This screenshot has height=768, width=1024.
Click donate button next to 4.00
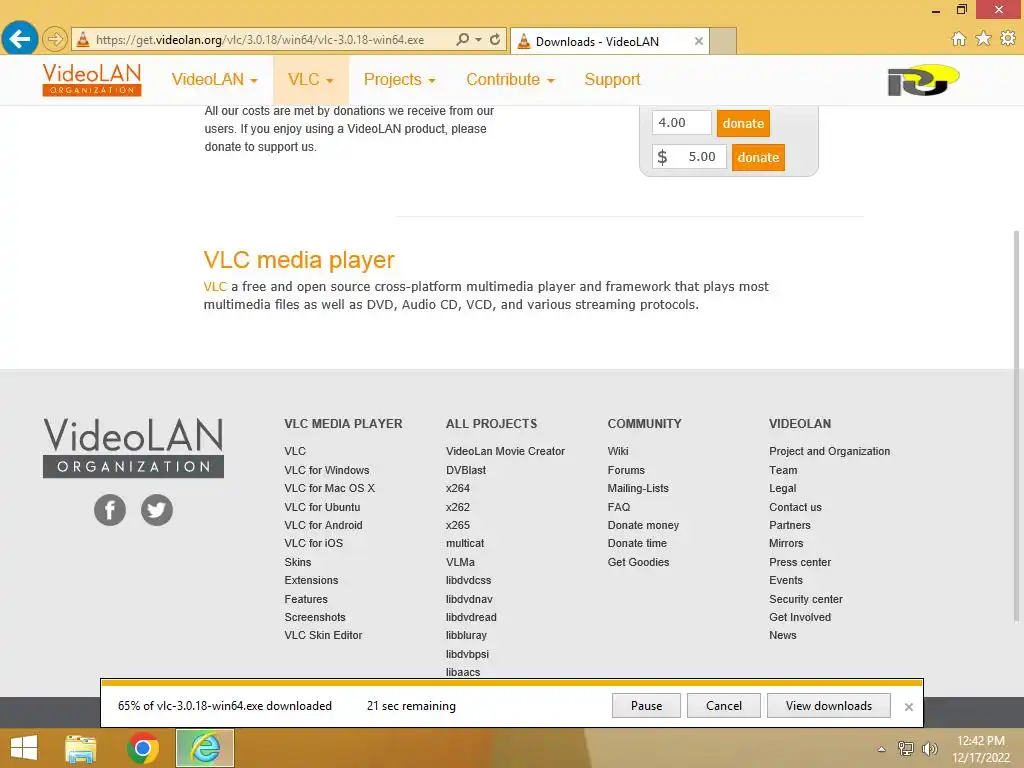(743, 123)
